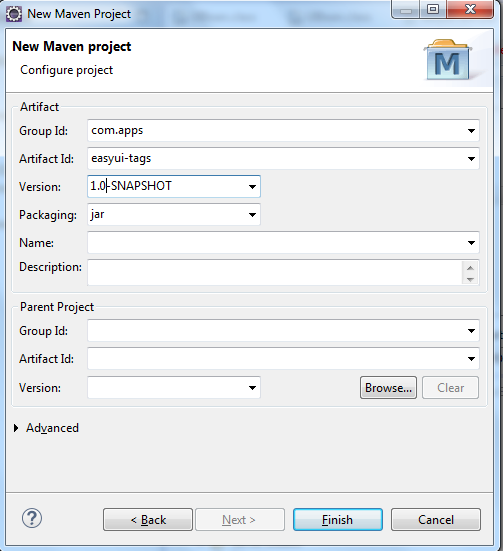The image size is (503, 551).
Task: Click the help question mark icon
Action: [32, 518]
